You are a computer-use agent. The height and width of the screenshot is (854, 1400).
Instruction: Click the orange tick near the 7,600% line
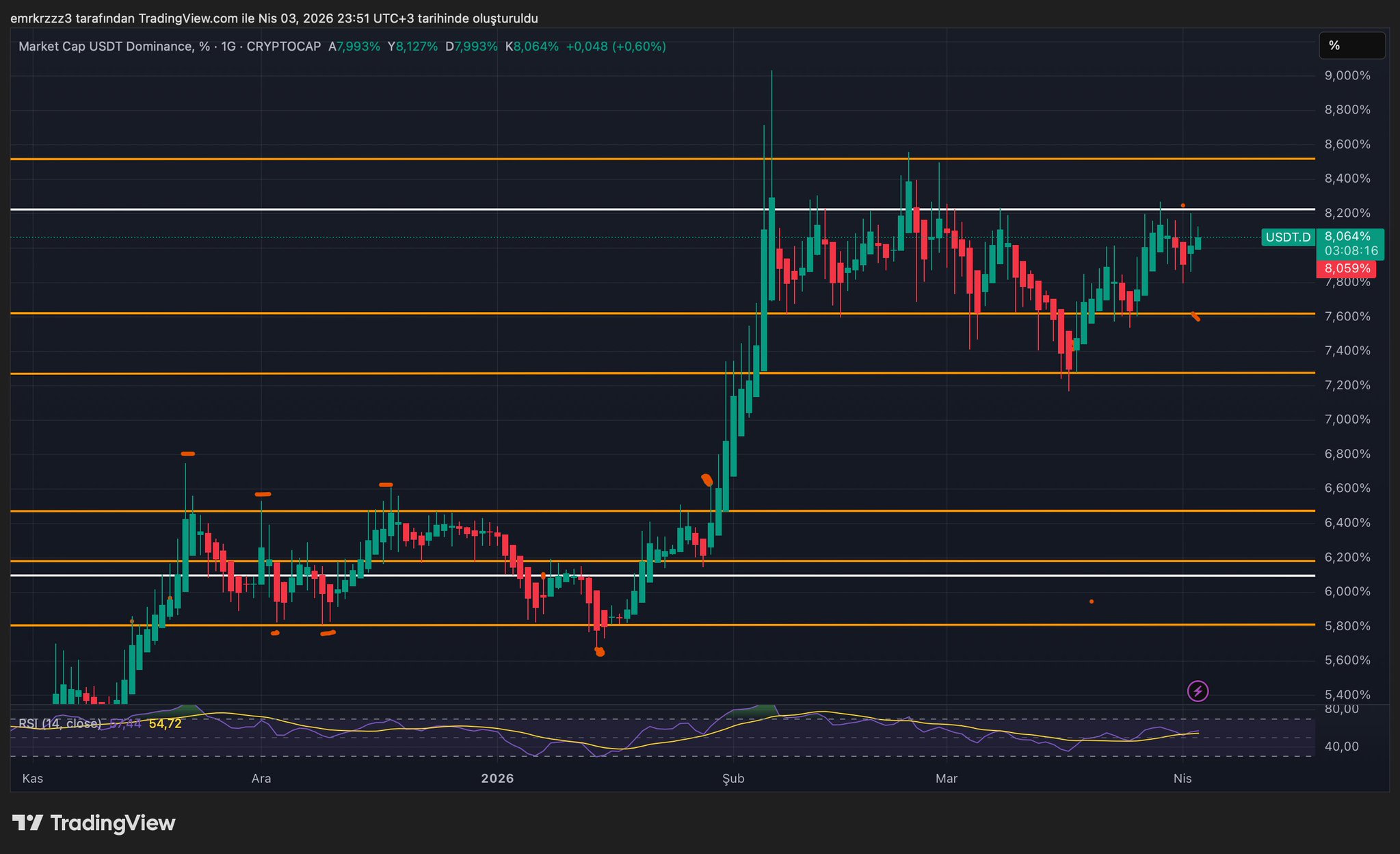pos(1195,316)
